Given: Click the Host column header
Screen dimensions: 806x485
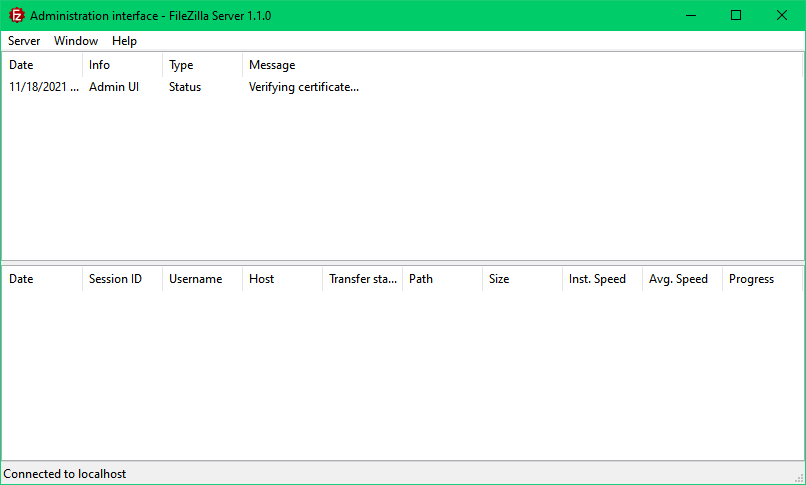Looking at the screenshot, I should (x=281, y=279).
